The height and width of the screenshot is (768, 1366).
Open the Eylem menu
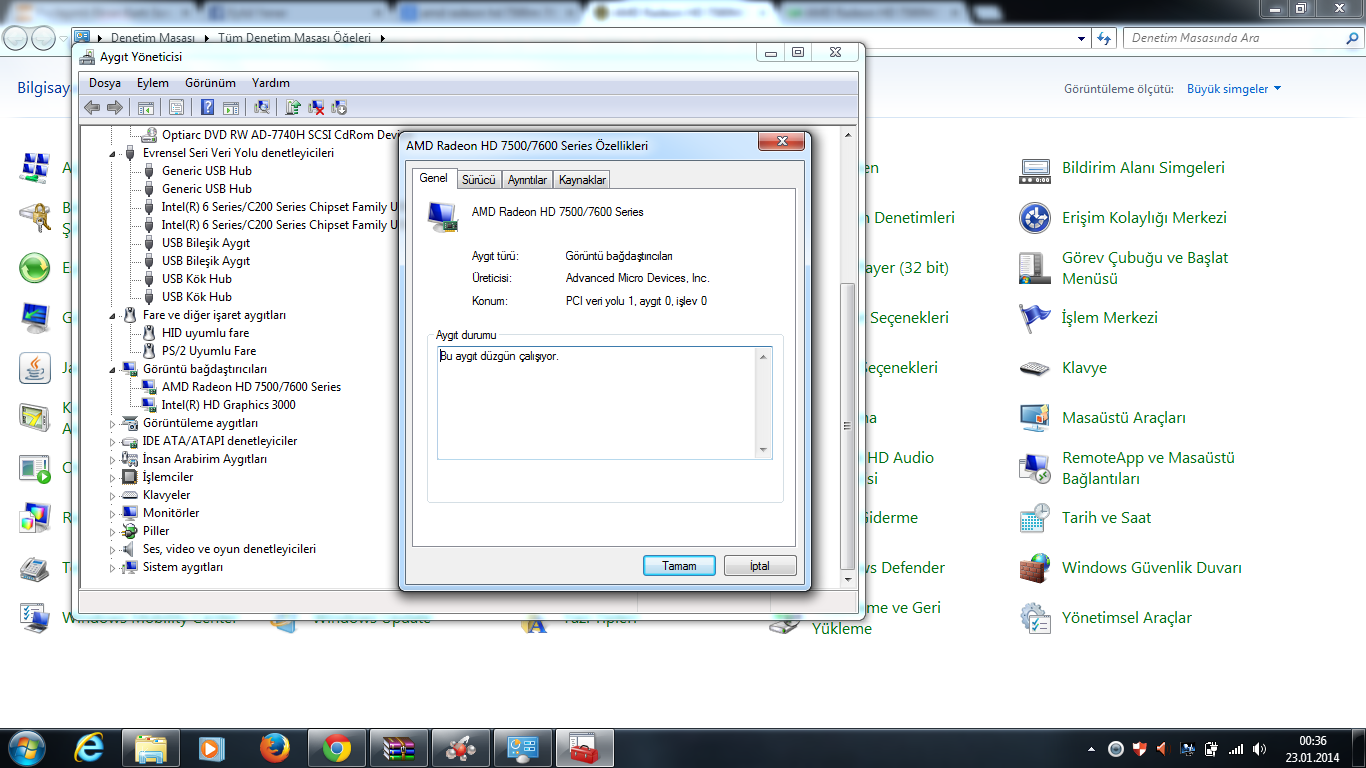[x=153, y=83]
